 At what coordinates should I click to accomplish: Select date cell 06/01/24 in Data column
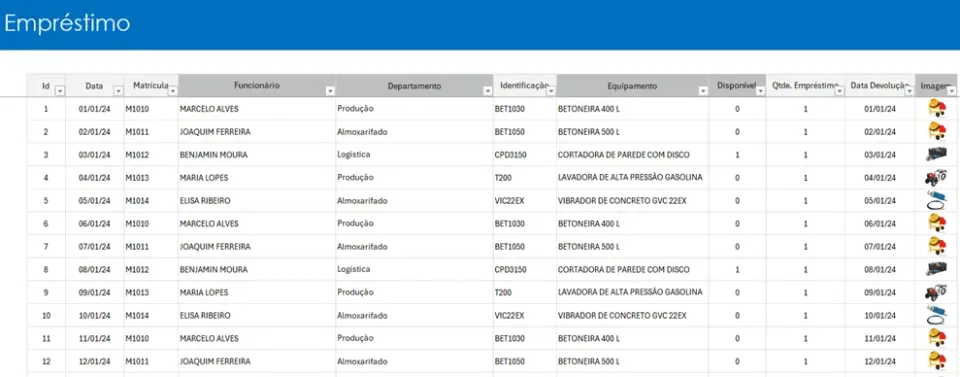coord(94,224)
